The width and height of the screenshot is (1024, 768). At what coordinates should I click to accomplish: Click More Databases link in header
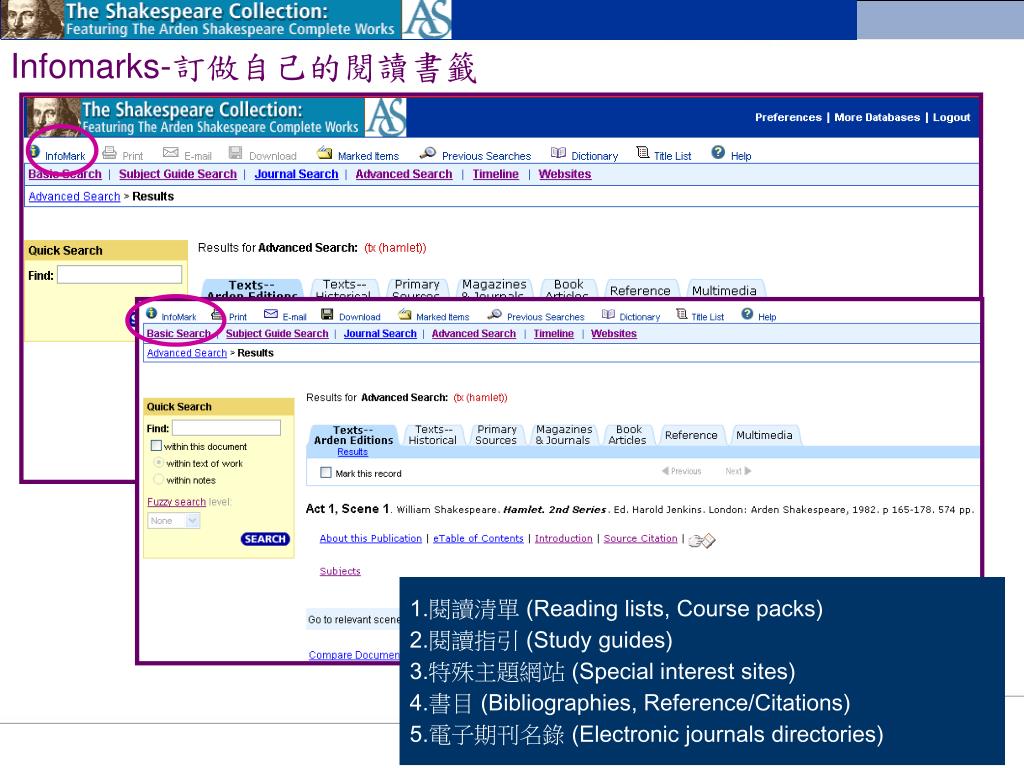(x=877, y=118)
